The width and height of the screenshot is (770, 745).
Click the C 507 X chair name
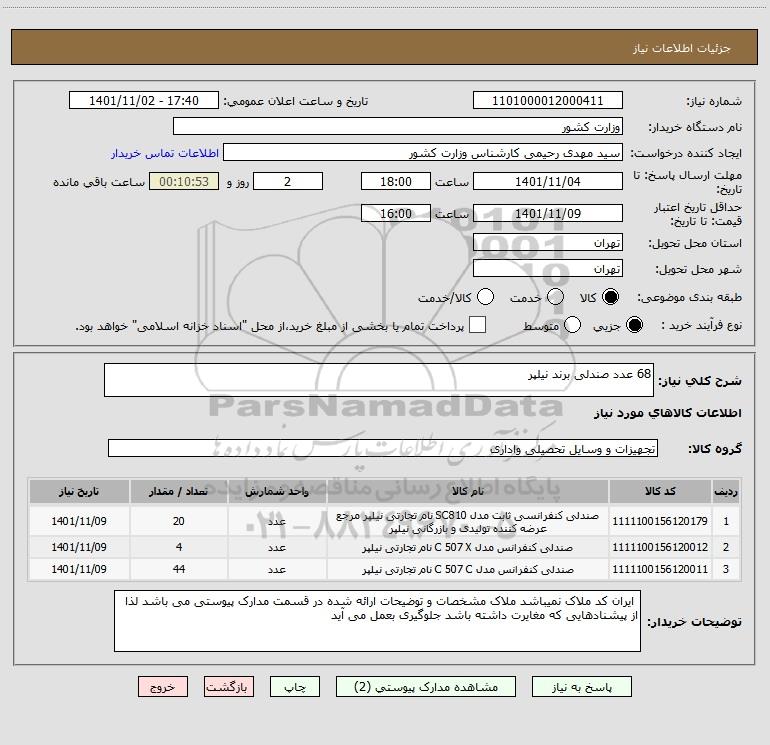(x=468, y=547)
